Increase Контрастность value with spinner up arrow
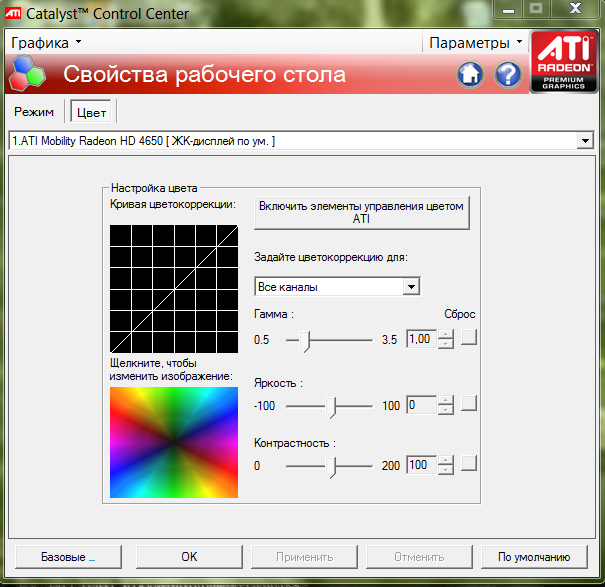 [x=445, y=460]
